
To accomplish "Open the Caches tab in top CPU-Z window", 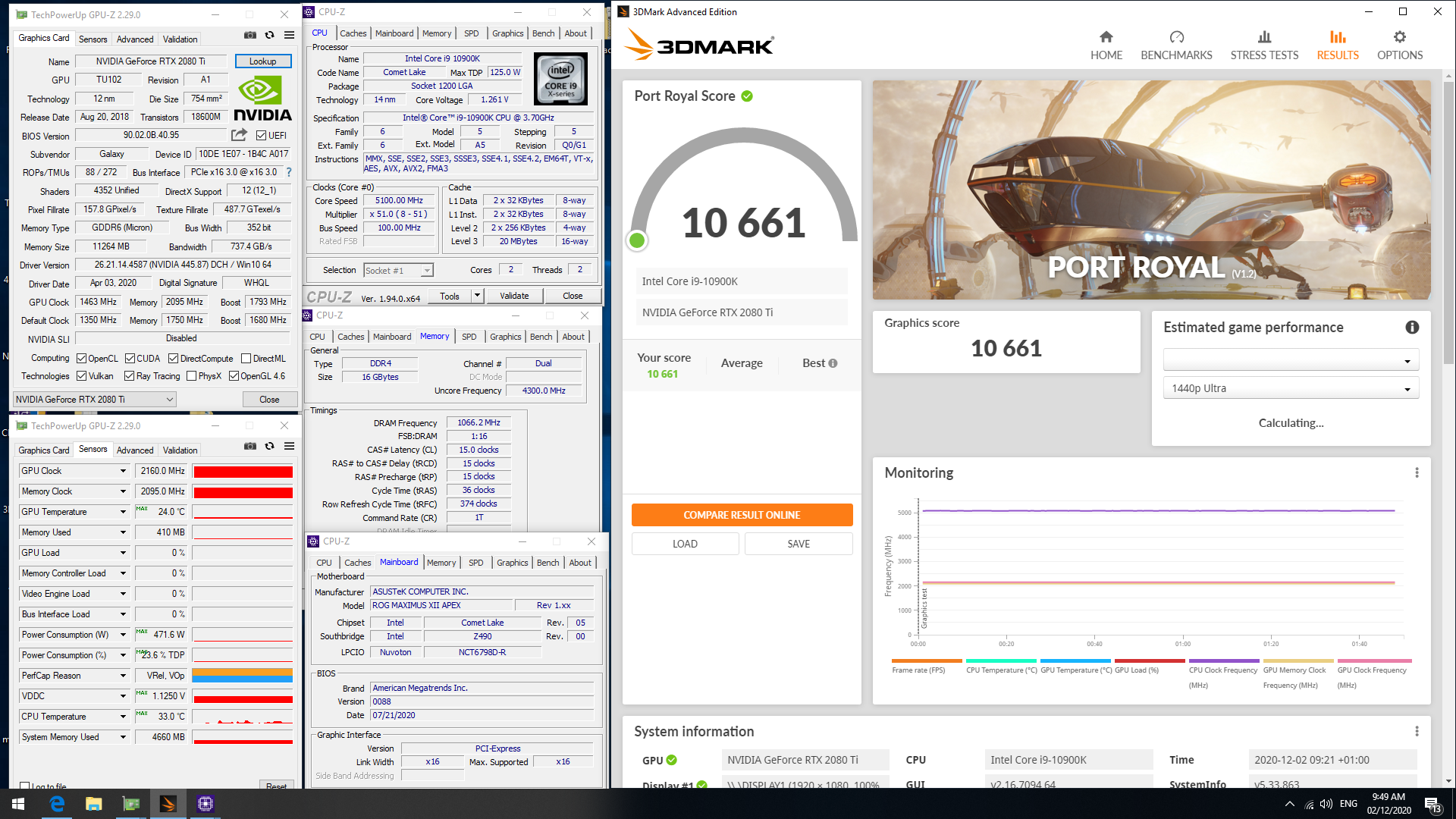I will (353, 33).
